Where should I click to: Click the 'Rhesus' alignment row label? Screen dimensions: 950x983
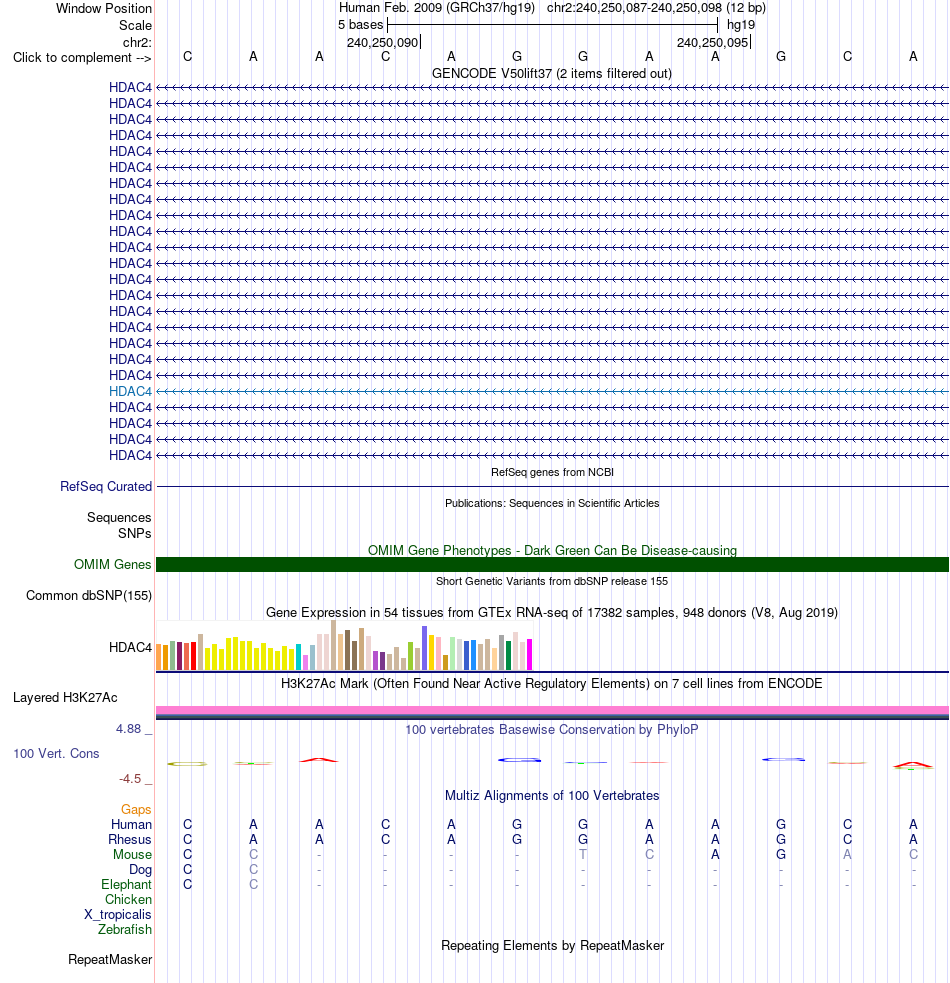tap(130, 839)
